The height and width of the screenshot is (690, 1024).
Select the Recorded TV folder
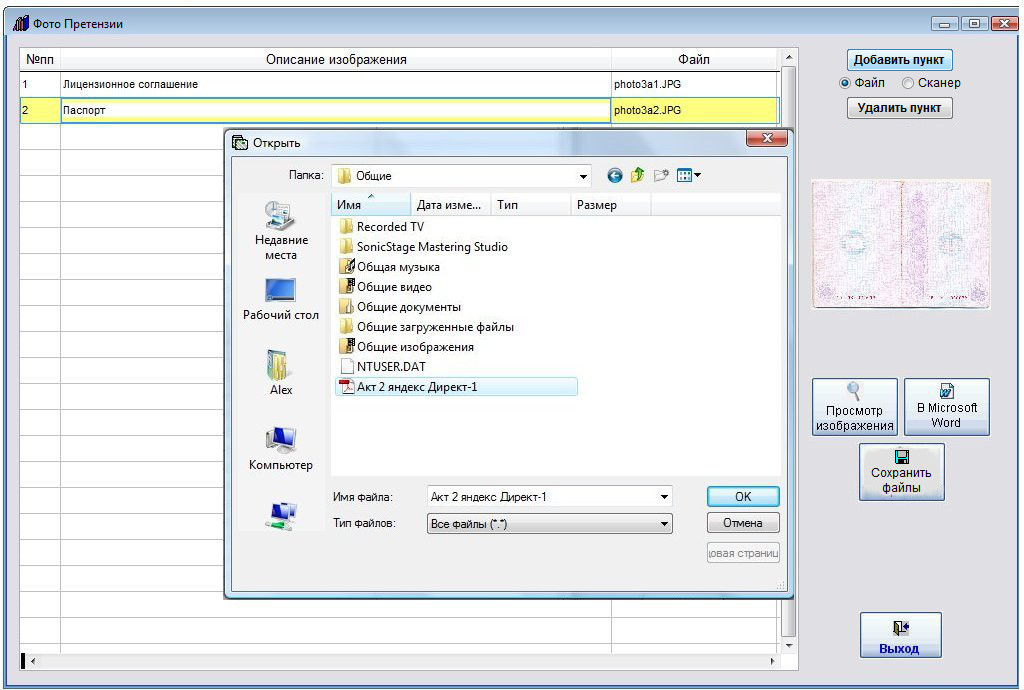(x=382, y=227)
